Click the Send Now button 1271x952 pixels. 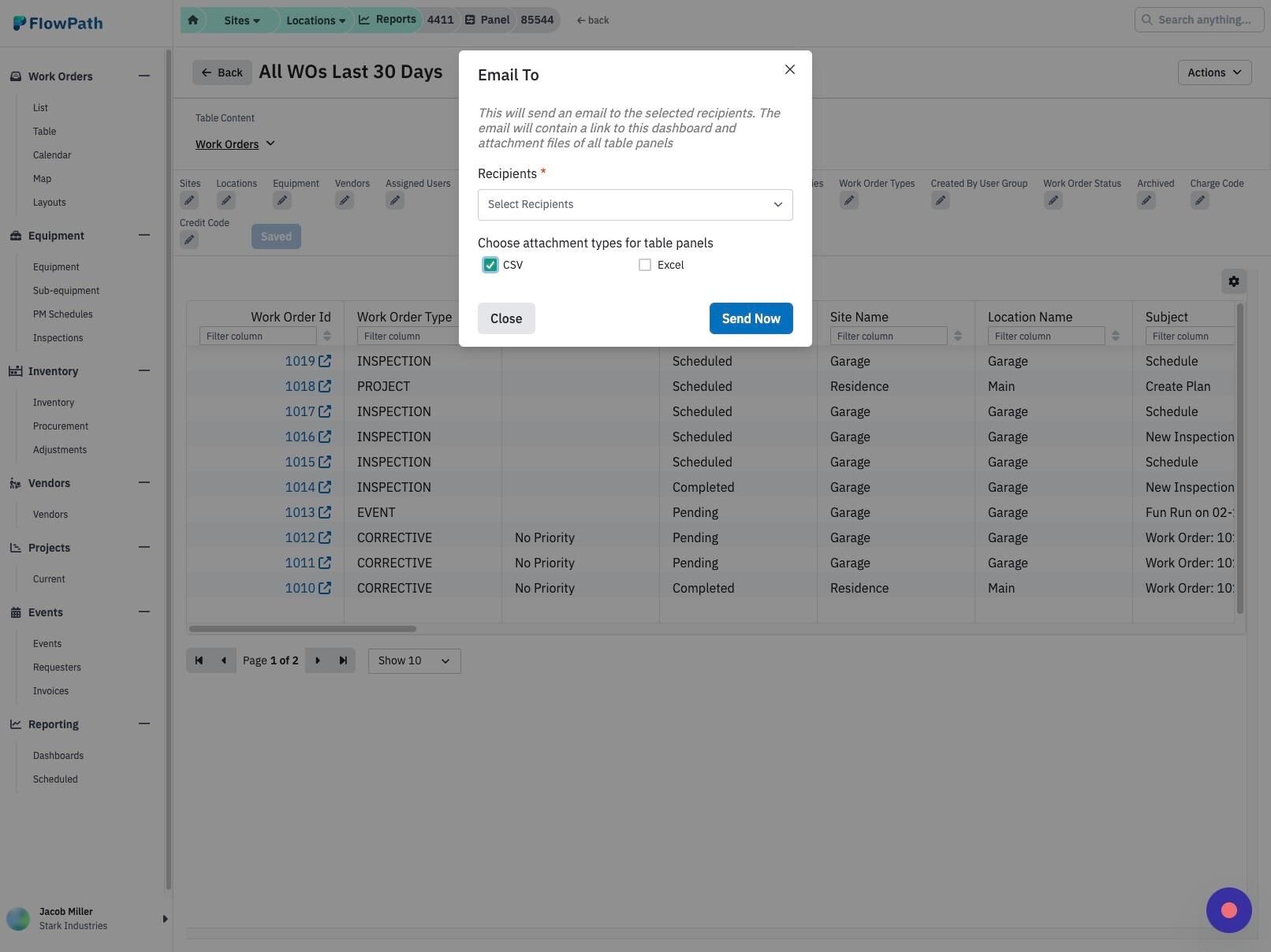click(x=751, y=318)
